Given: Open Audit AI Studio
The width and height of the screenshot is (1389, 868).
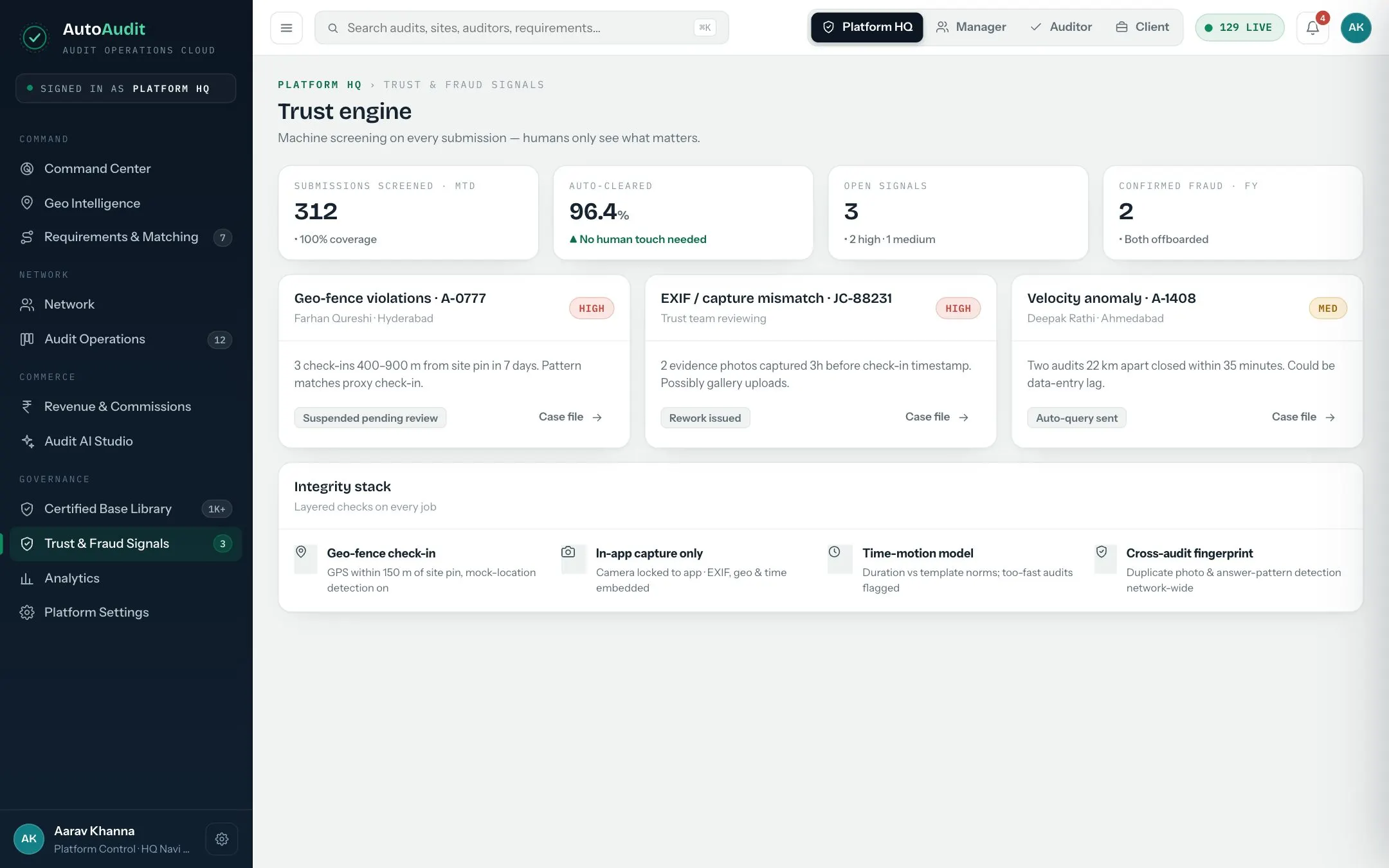Looking at the screenshot, I should point(125,441).
